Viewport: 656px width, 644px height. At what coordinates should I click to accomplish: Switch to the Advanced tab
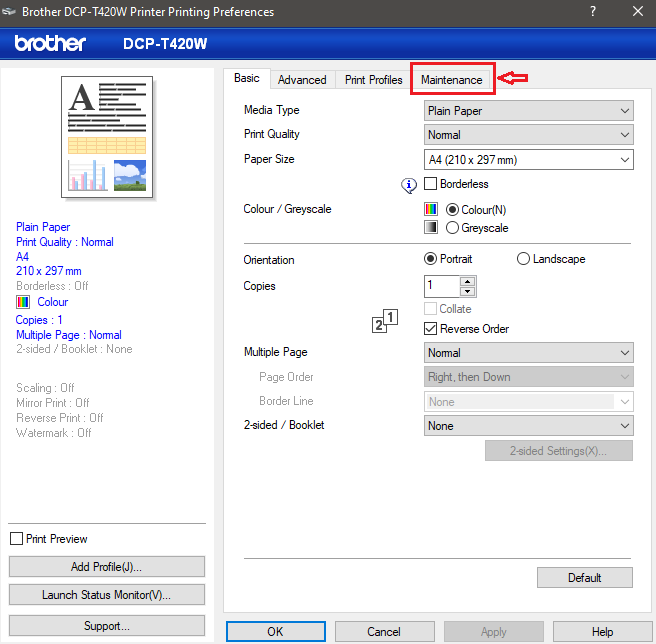pyautogui.click(x=302, y=80)
